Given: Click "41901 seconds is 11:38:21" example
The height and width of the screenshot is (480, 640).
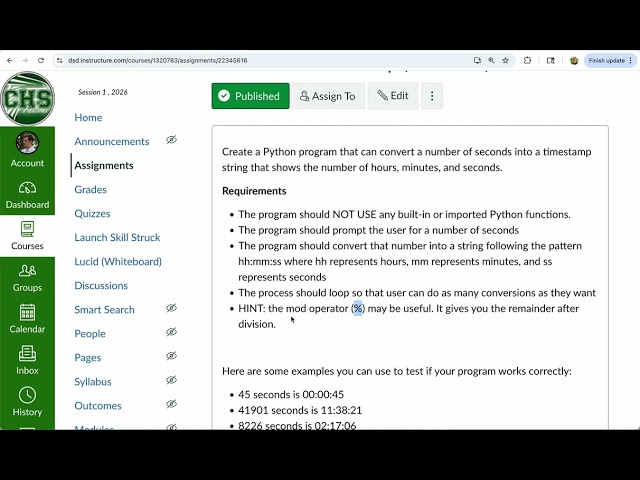Looking at the screenshot, I should 300,410.
